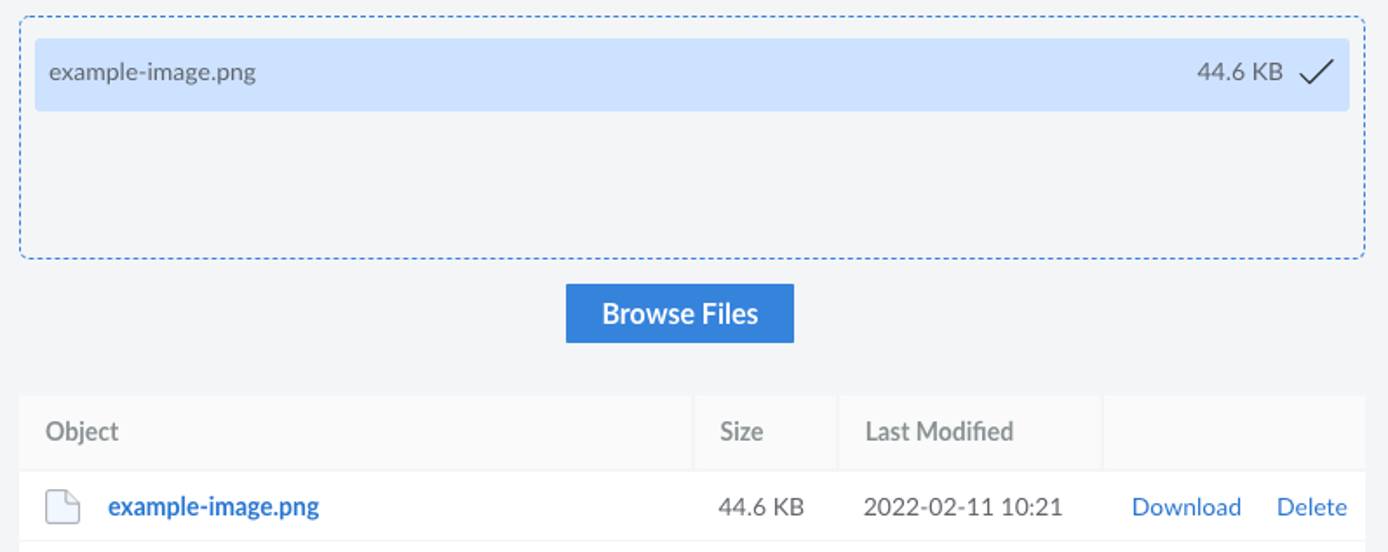
Task: Click the blank space after the table's file name
Action: coord(500,507)
